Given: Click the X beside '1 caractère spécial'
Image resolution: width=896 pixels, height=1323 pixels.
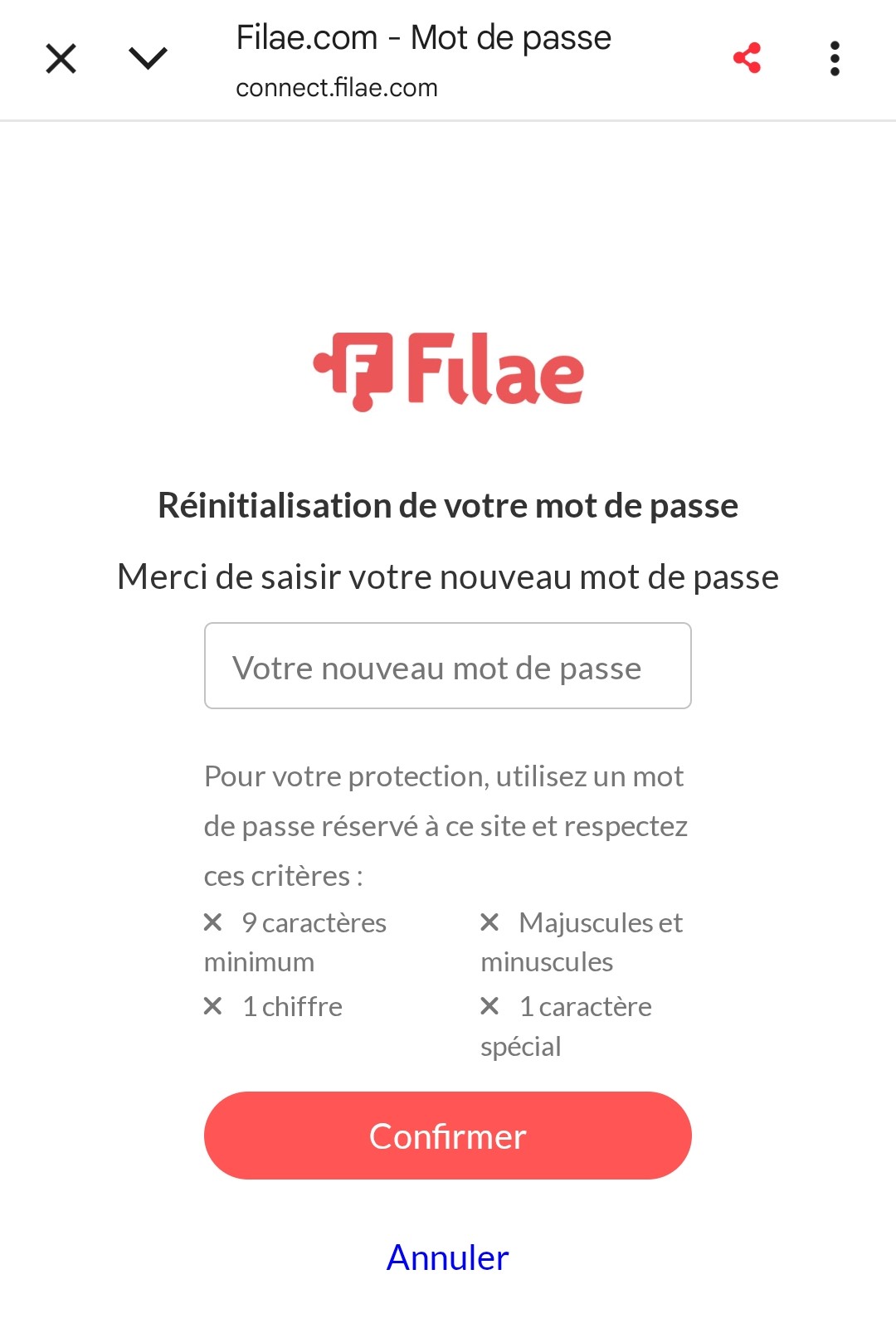Looking at the screenshot, I should [489, 1006].
